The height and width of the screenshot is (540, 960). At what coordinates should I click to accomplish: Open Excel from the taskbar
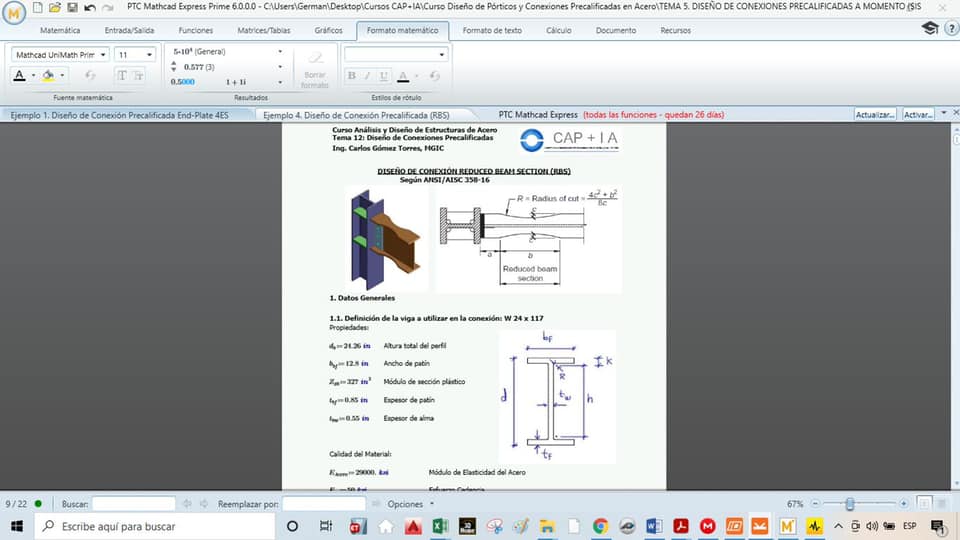[440, 526]
